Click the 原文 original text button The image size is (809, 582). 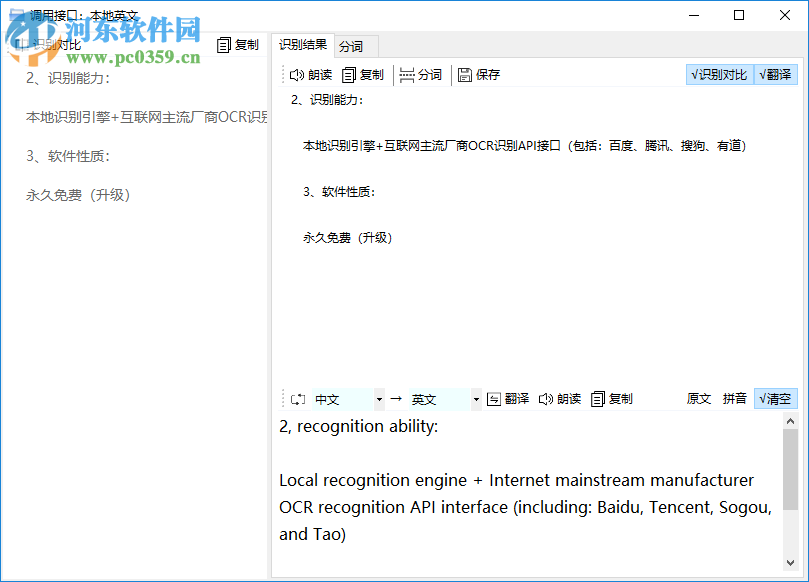(697, 398)
